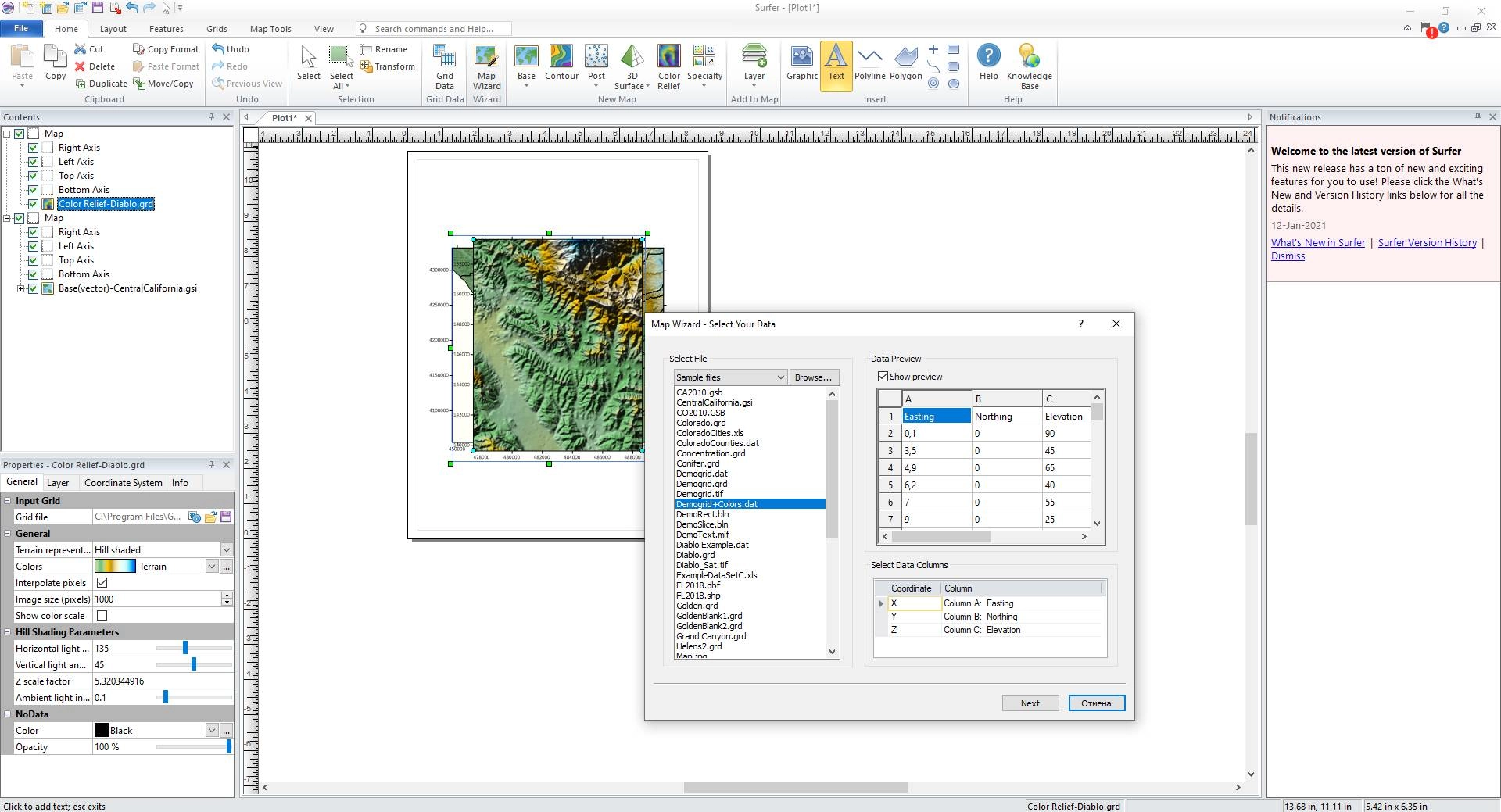
Task: Adjust the Vertical light angle slider
Action: pyautogui.click(x=193, y=664)
